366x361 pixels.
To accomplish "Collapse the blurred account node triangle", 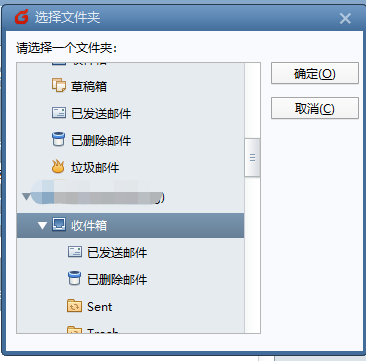I will click(x=26, y=197).
